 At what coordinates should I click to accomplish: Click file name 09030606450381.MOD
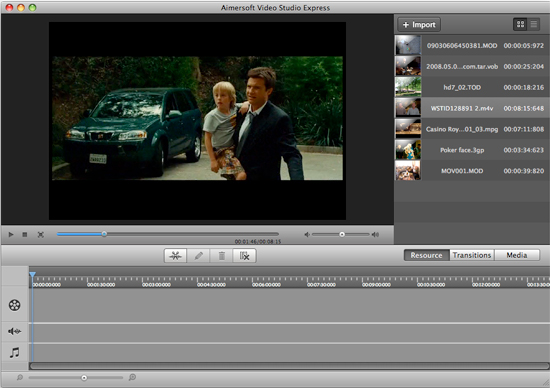pyautogui.click(x=462, y=46)
